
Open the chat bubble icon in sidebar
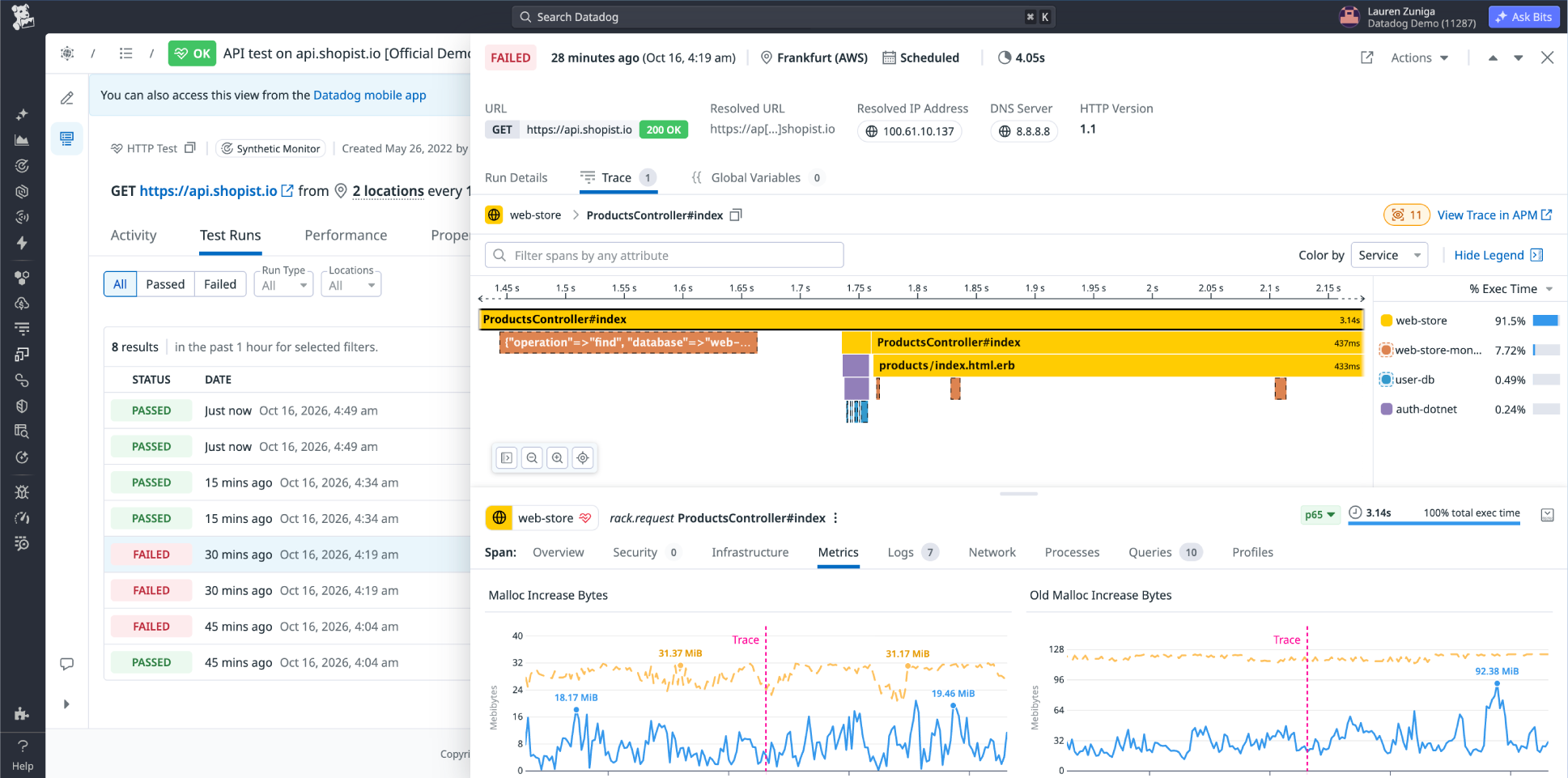(x=67, y=664)
